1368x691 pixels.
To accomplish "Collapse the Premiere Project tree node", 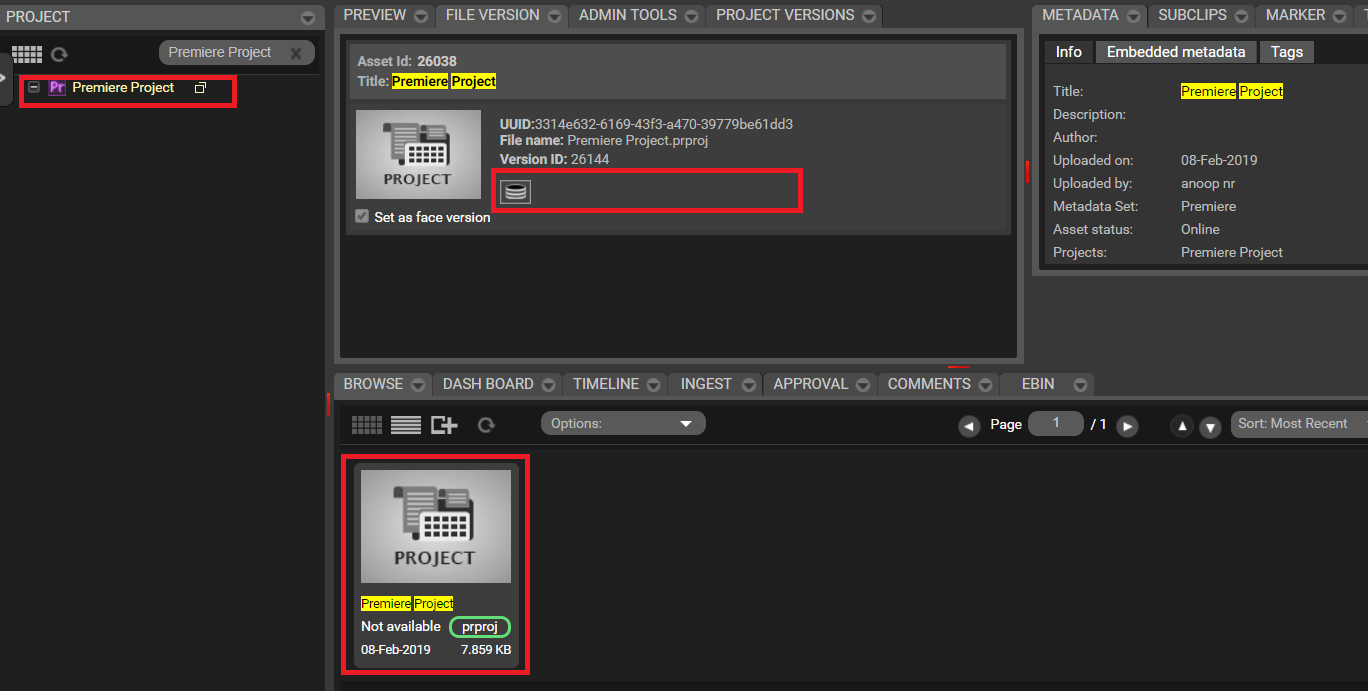I will tap(34, 88).
